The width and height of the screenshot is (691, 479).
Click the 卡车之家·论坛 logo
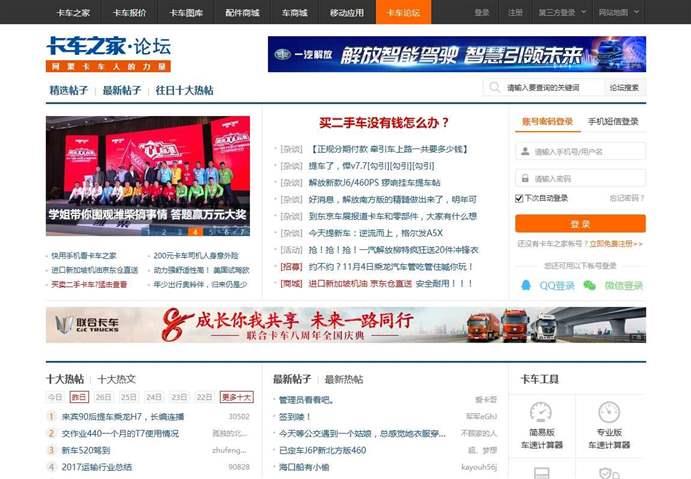108,54
